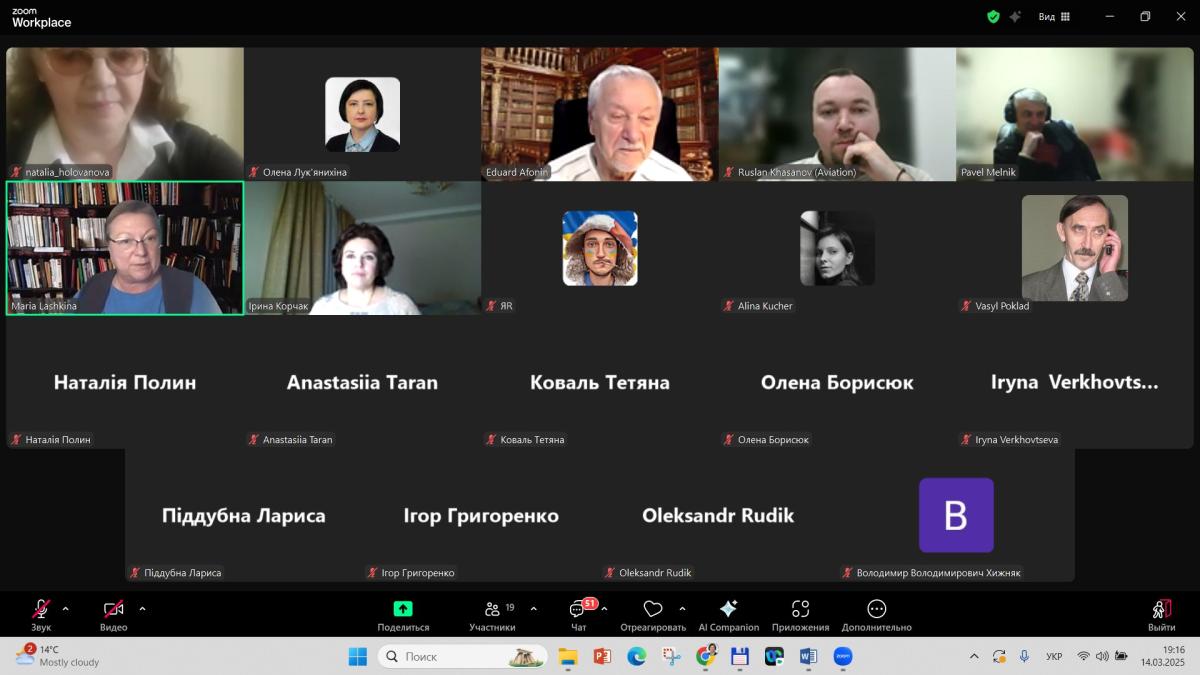Leave the meeting with the Выйти button
Image resolution: width=1200 pixels, height=675 pixels.
point(1161,611)
